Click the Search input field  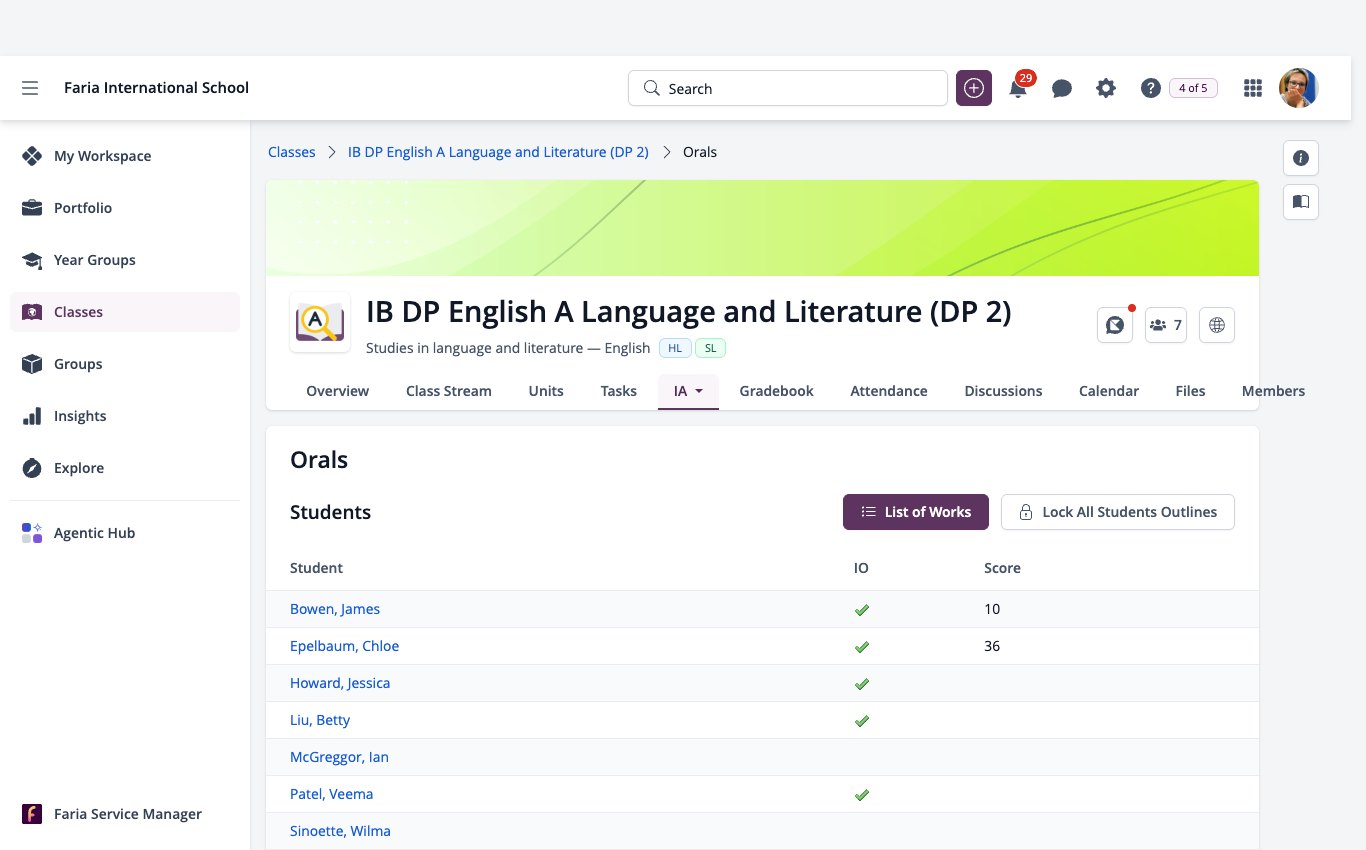click(788, 88)
